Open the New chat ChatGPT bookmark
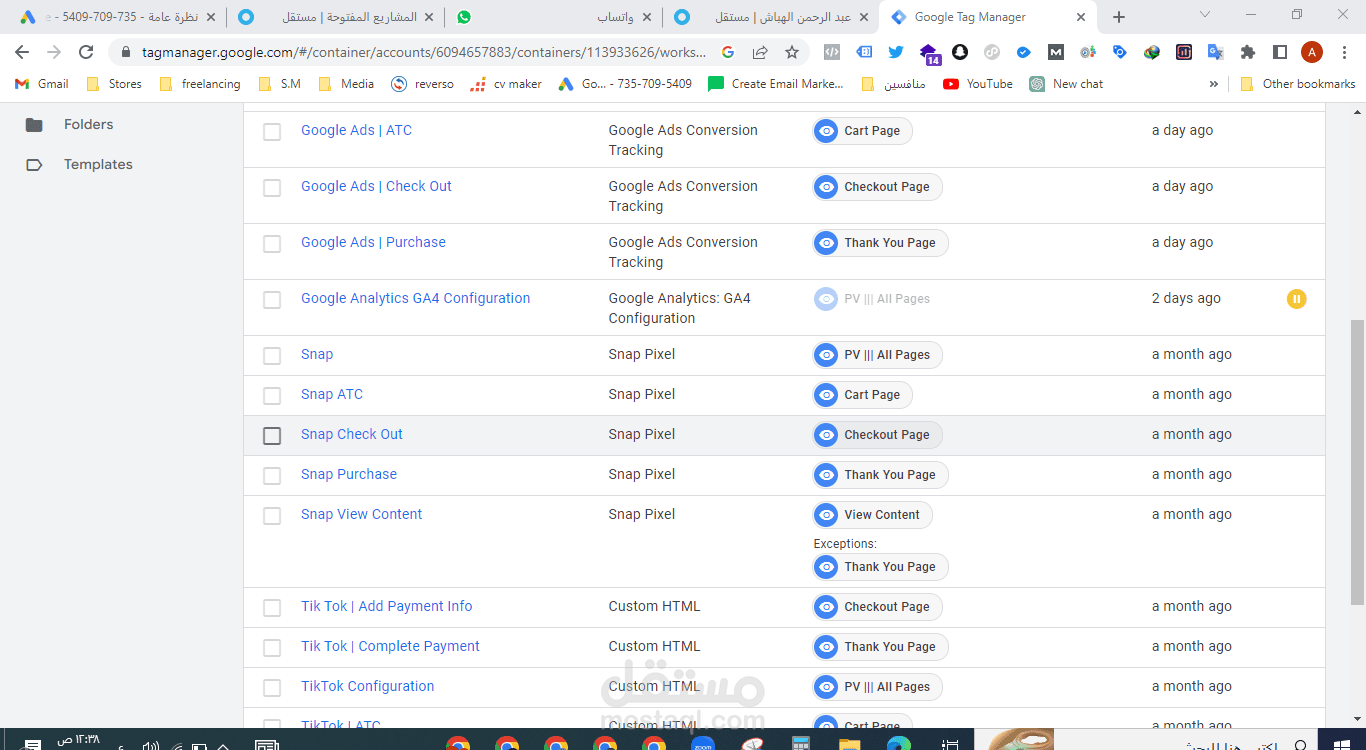The image size is (1366, 750). point(1066,84)
